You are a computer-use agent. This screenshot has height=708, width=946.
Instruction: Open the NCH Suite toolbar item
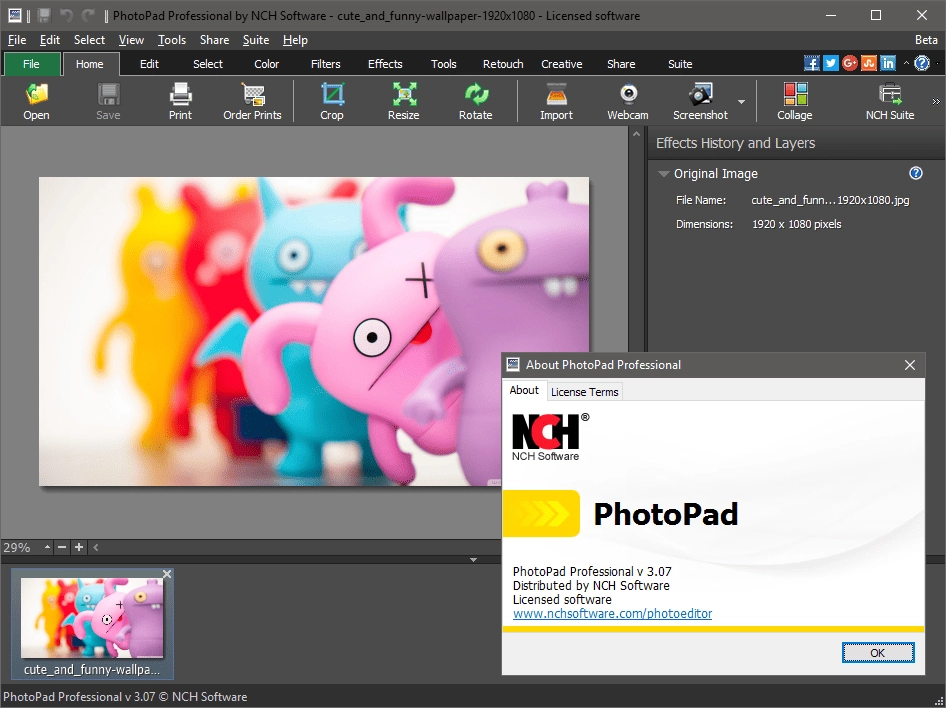890,101
